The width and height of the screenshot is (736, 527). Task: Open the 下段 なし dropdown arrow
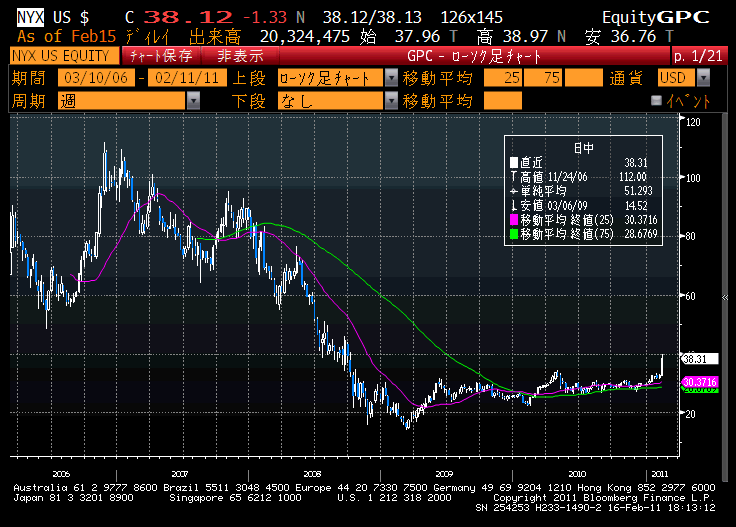391,100
